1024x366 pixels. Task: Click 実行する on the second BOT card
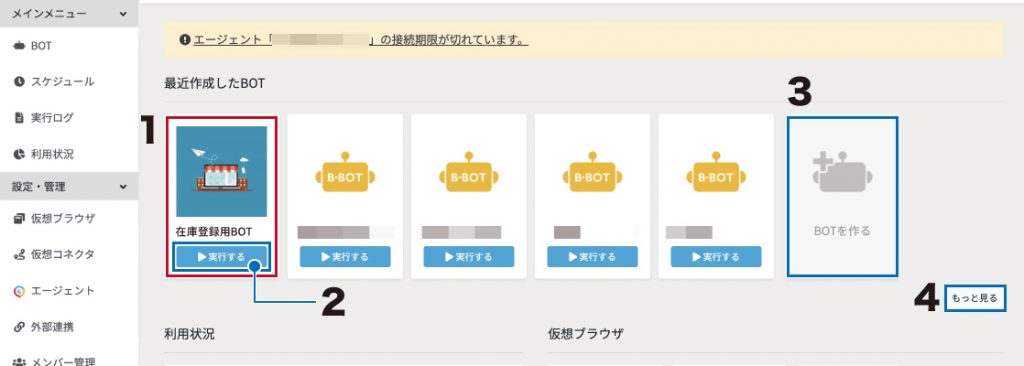point(345,257)
